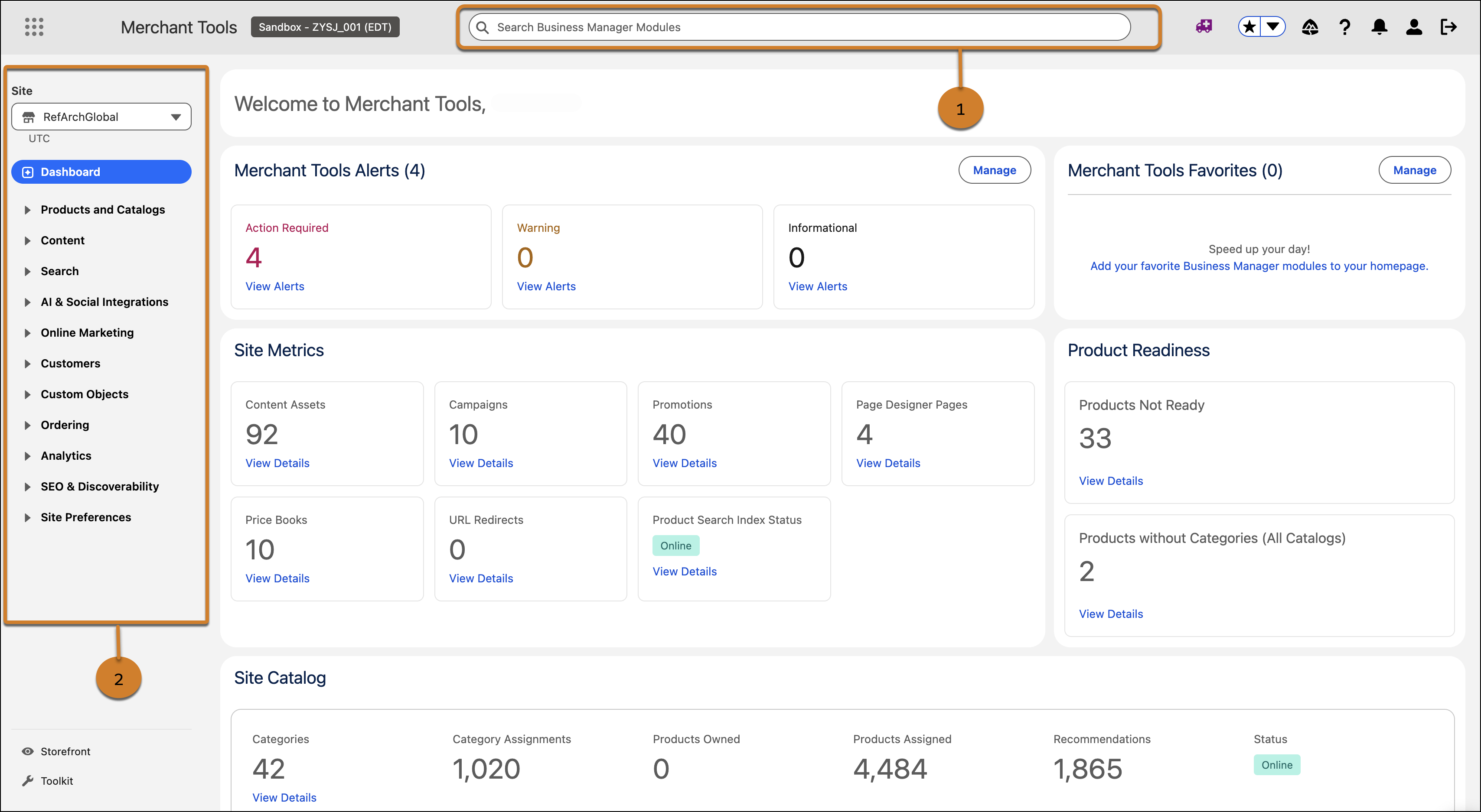The image size is (1481, 812).
Task: Click the star favorites icon
Action: coord(1249,27)
